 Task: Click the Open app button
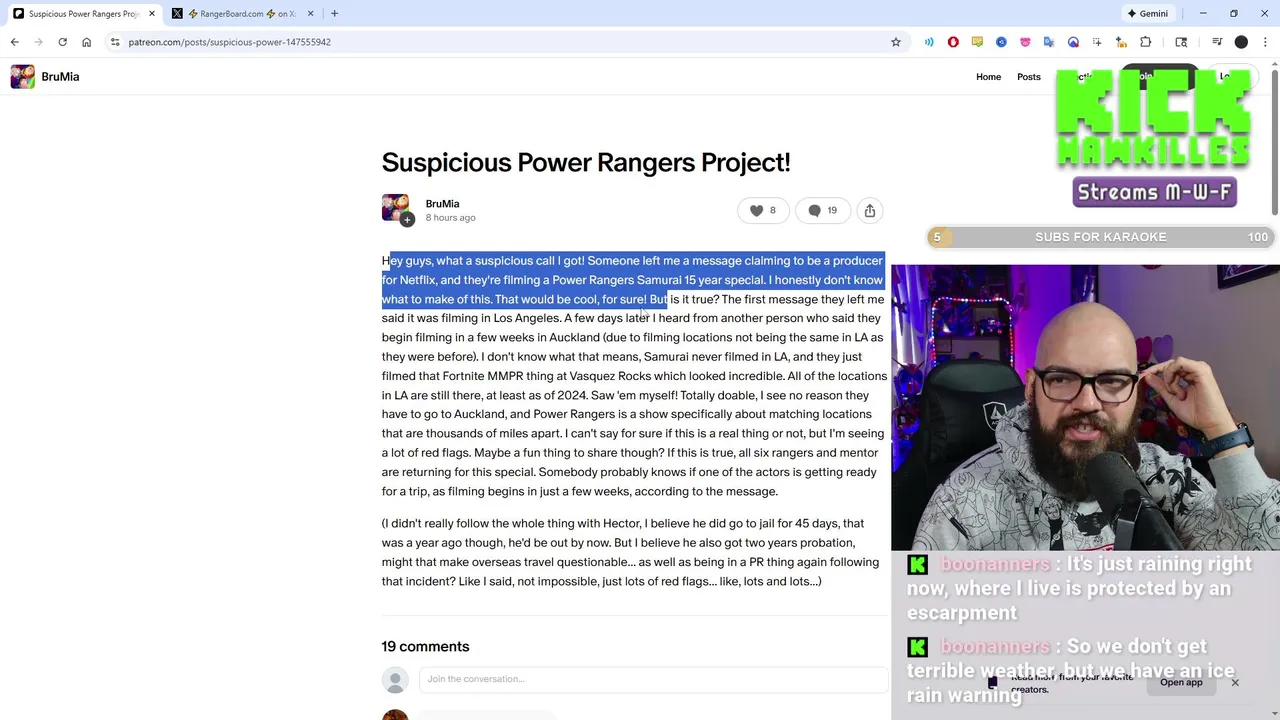(x=1181, y=683)
